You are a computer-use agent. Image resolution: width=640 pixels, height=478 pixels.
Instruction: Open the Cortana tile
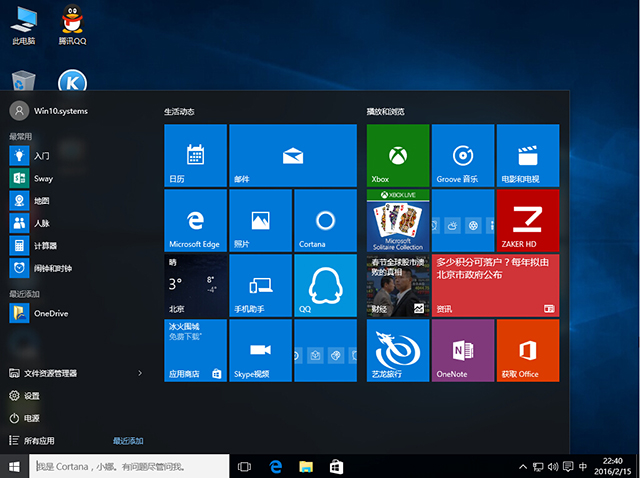coord(325,220)
